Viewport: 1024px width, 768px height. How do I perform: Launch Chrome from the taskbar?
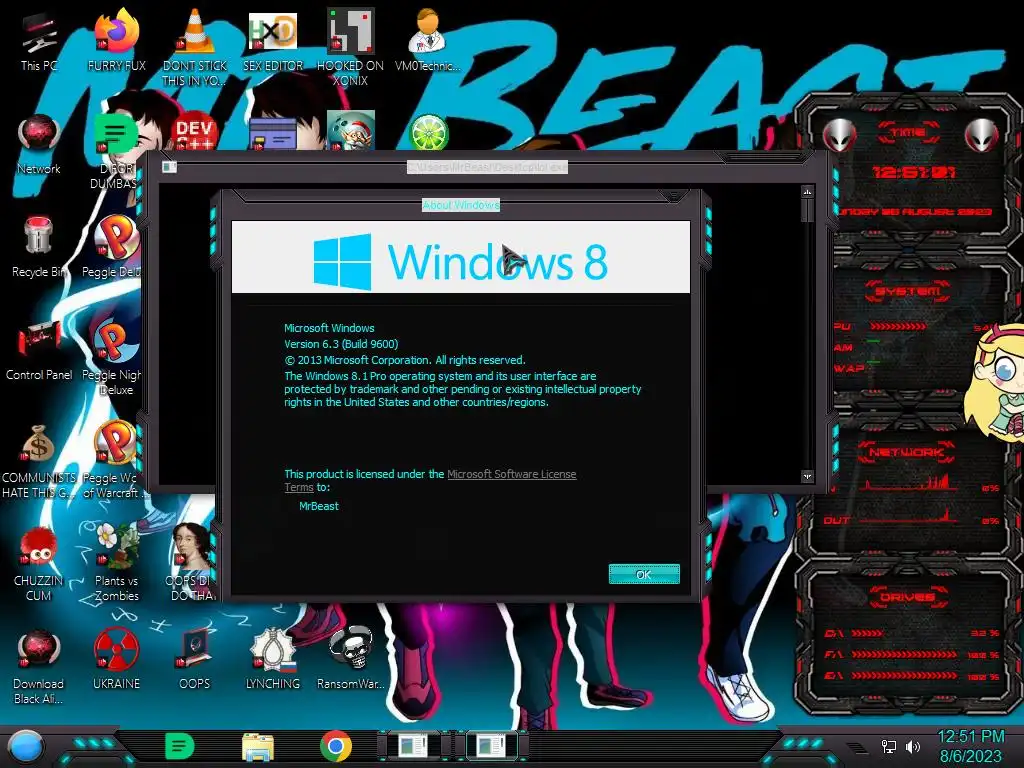pyautogui.click(x=336, y=746)
